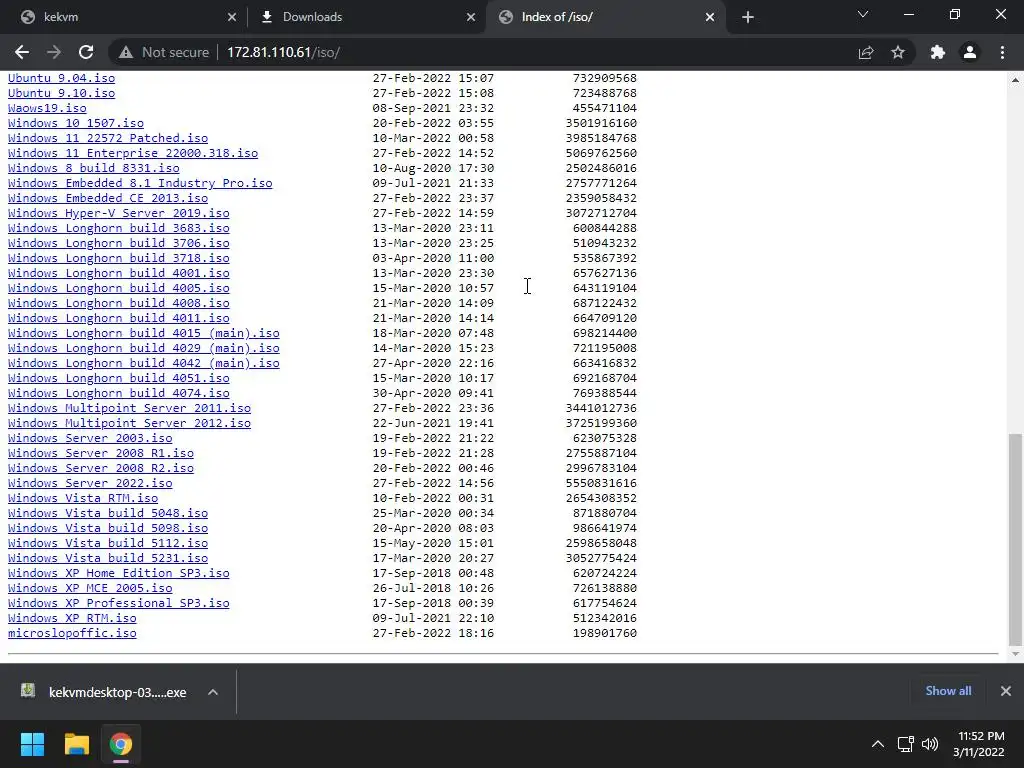Screen dimensions: 1024x768
Task: Download Windows XP Professional SP3.iso
Action: 118,603
